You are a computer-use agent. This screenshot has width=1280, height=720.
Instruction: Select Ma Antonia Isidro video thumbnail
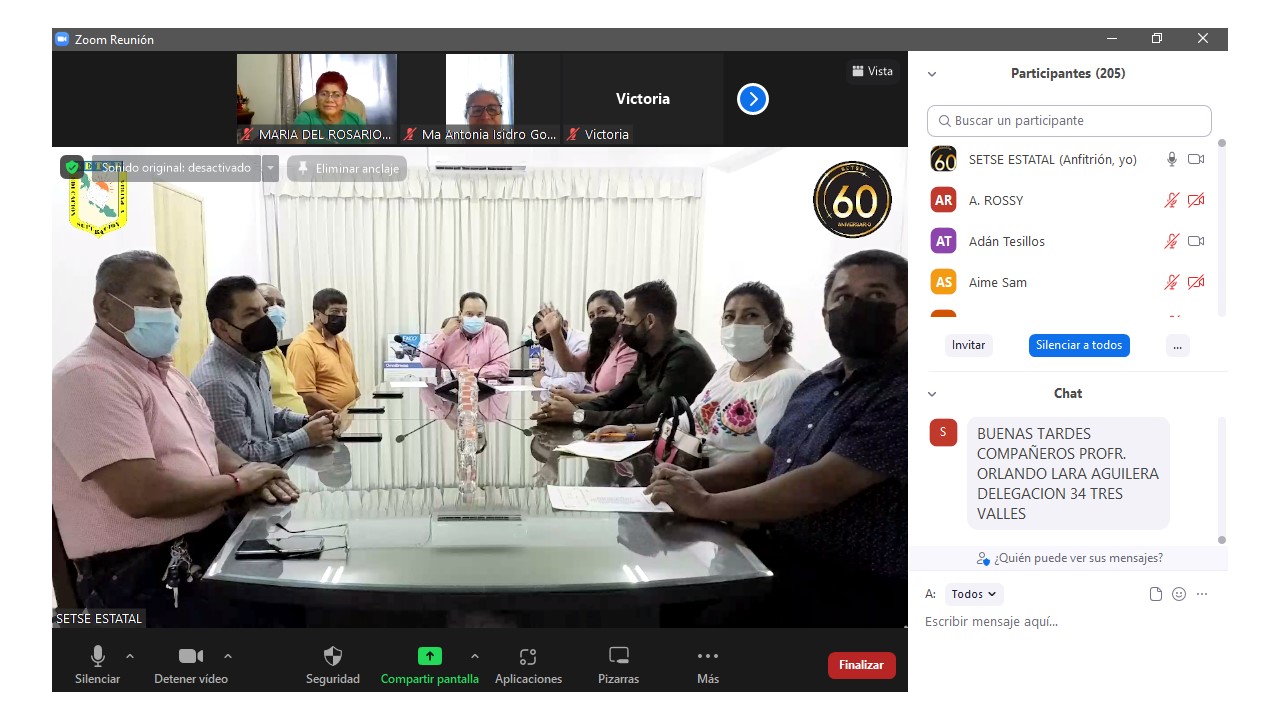click(480, 99)
